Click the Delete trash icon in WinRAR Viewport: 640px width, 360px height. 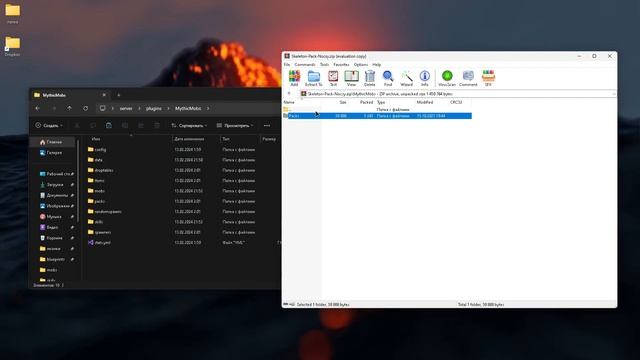click(369, 78)
